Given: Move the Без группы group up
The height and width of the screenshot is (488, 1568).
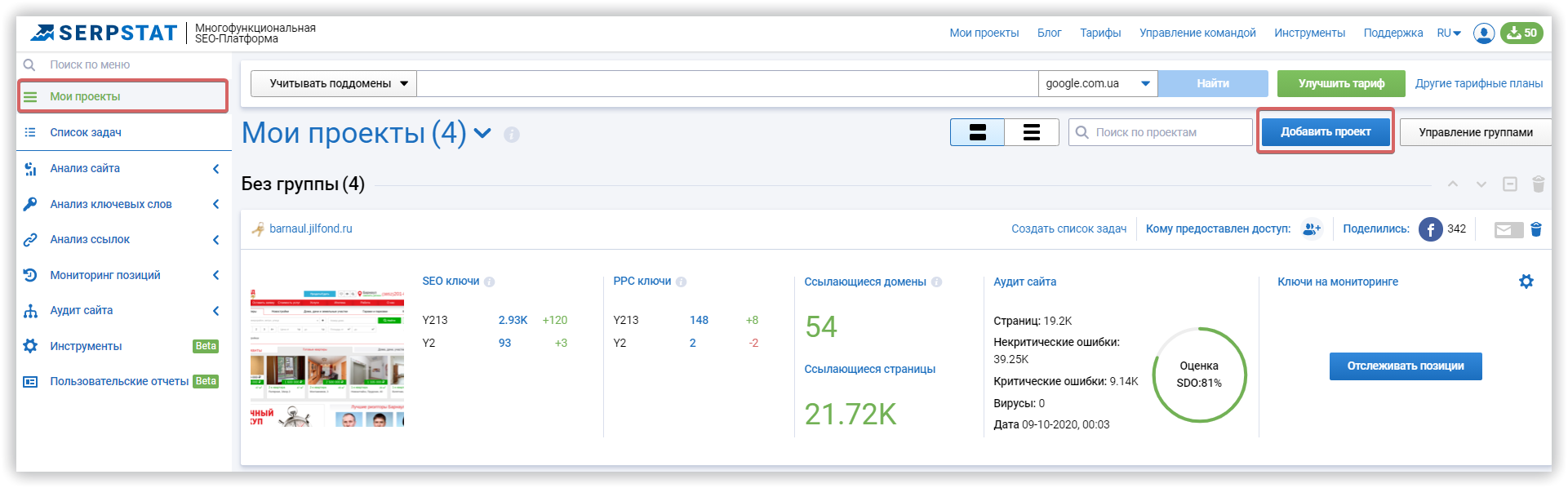Looking at the screenshot, I should point(1453,184).
